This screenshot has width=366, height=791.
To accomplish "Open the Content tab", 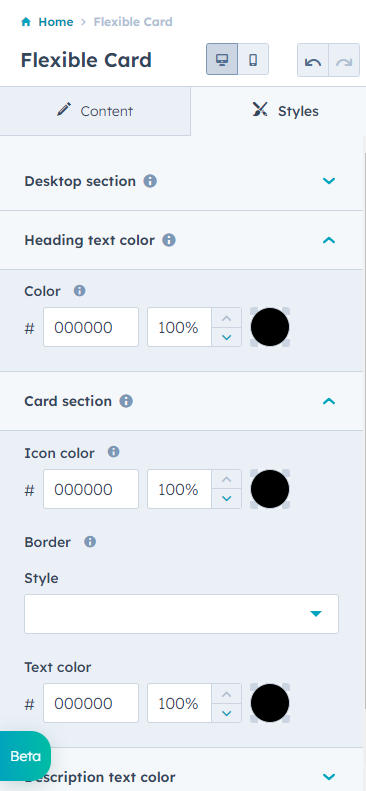I will [x=95, y=111].
